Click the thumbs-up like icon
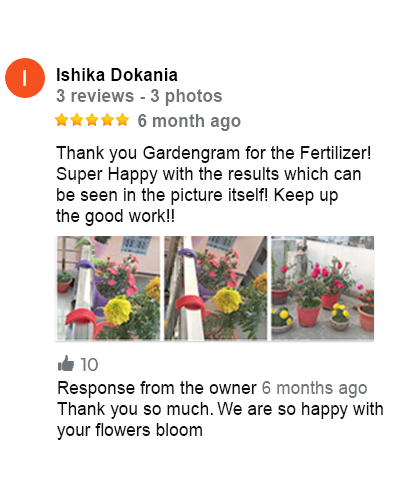This screenshot has height=500, width=400. coord(66,363)
